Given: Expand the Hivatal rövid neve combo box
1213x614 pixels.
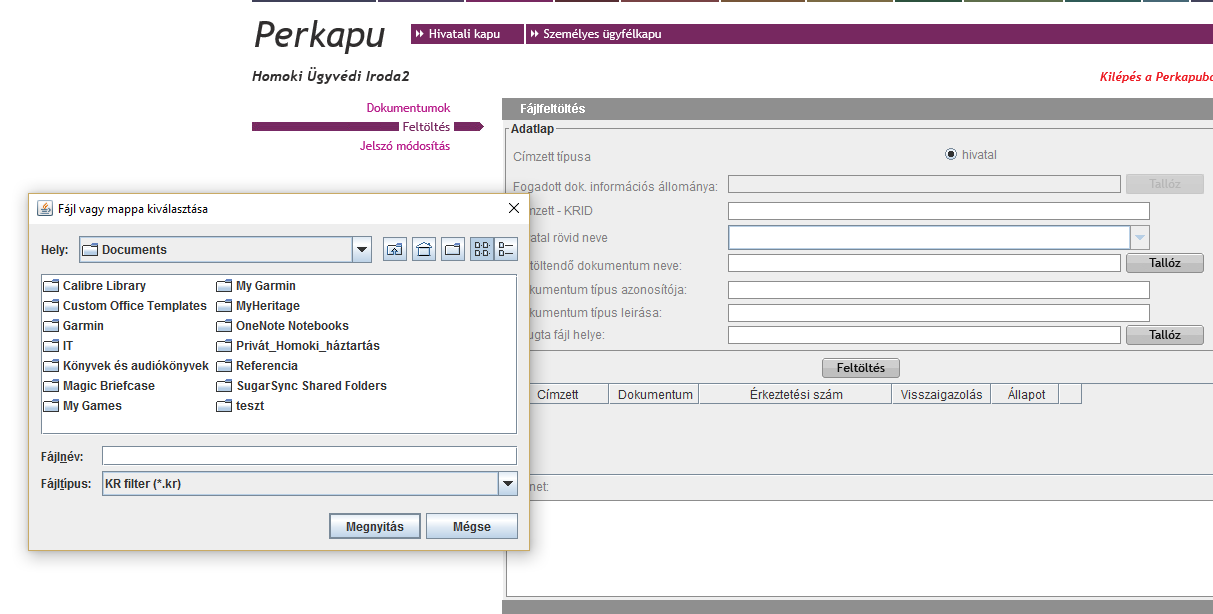Looking at the screenshot, I should point(1140,237).
